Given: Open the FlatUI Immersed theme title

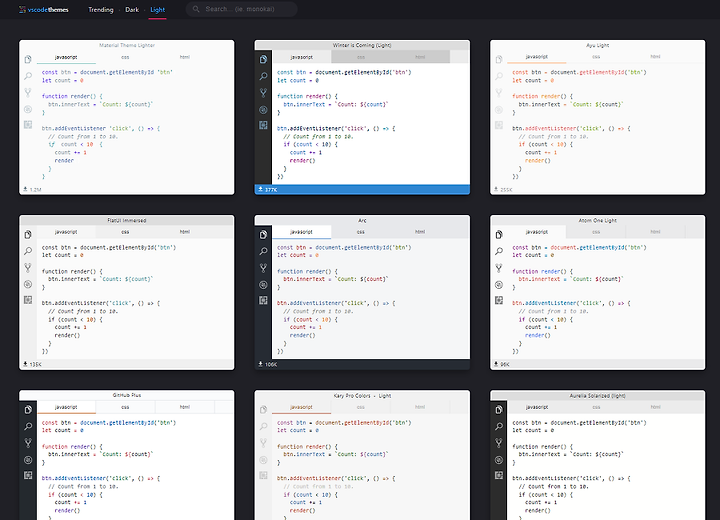Looking at the screenshot, I should [127, 220].
